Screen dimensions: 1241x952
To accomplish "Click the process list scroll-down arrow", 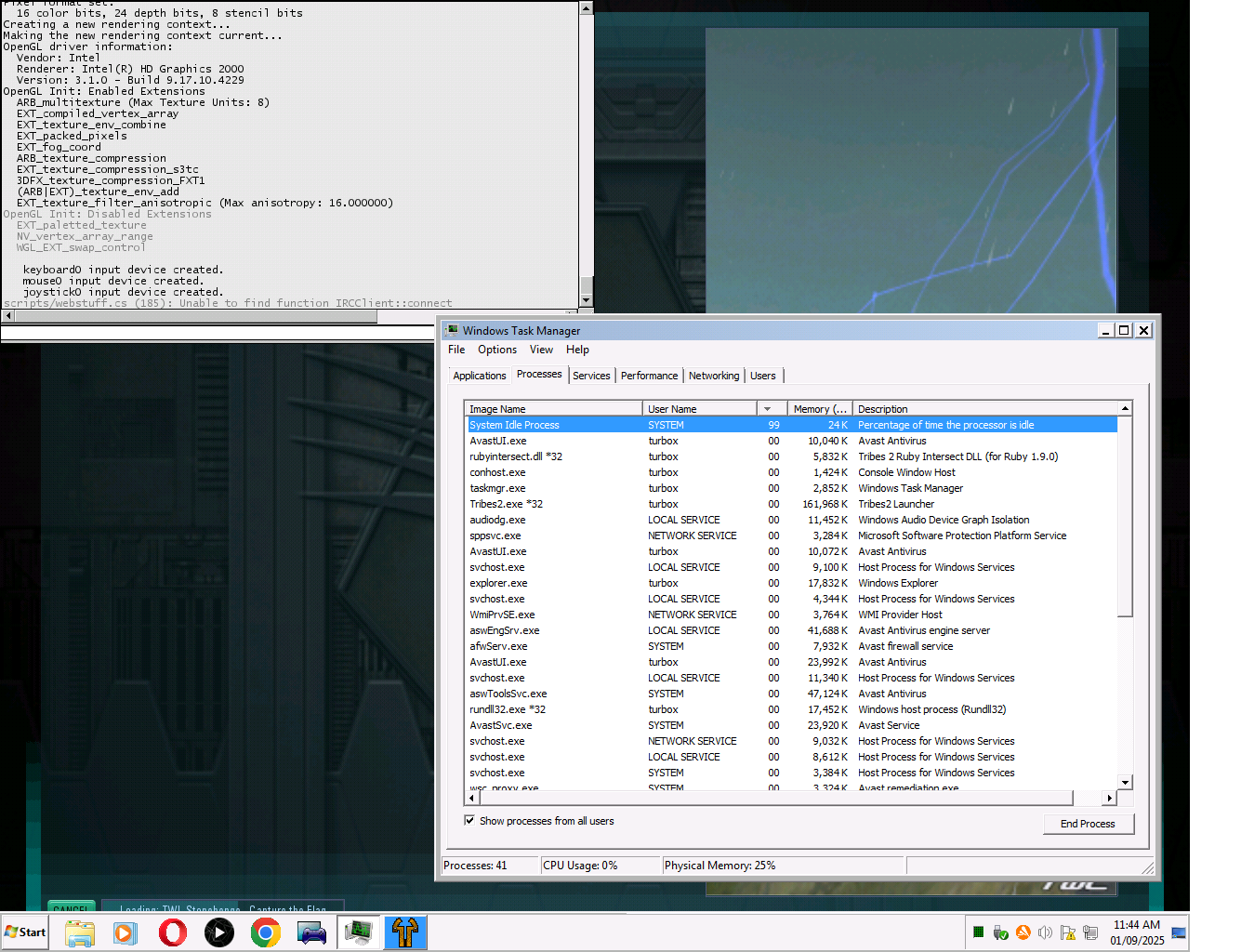I will coord(1125,783).
